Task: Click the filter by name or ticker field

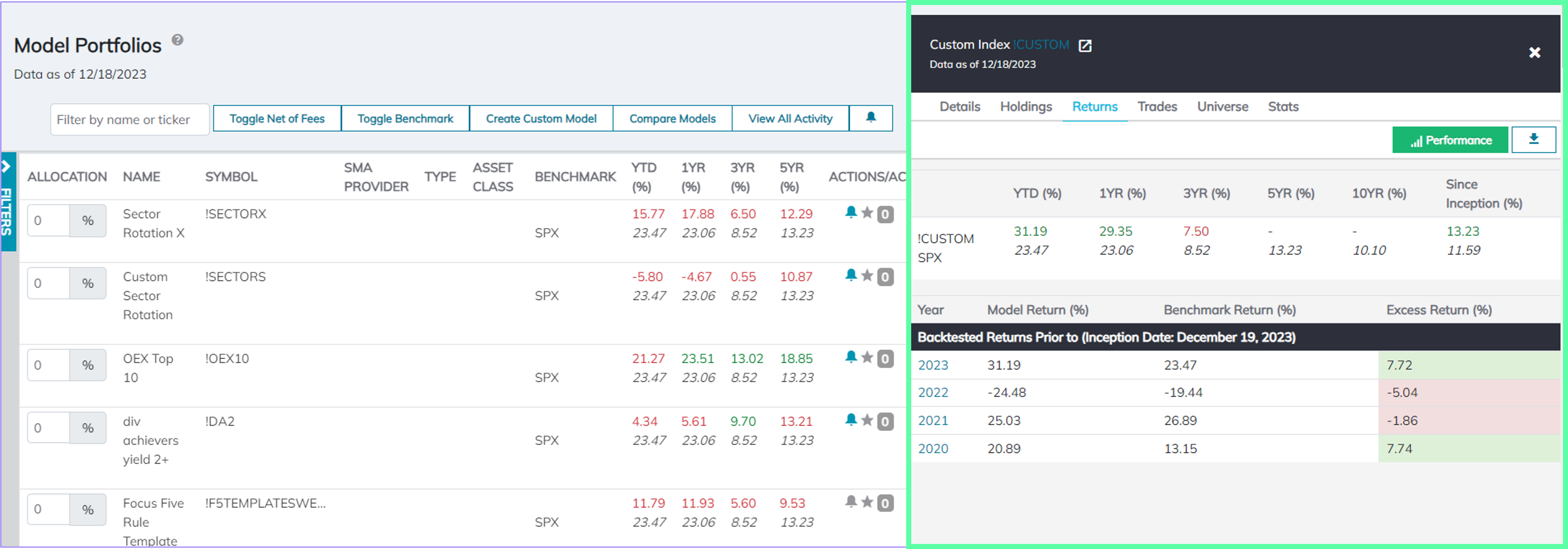Action: (x=129, y=119)
